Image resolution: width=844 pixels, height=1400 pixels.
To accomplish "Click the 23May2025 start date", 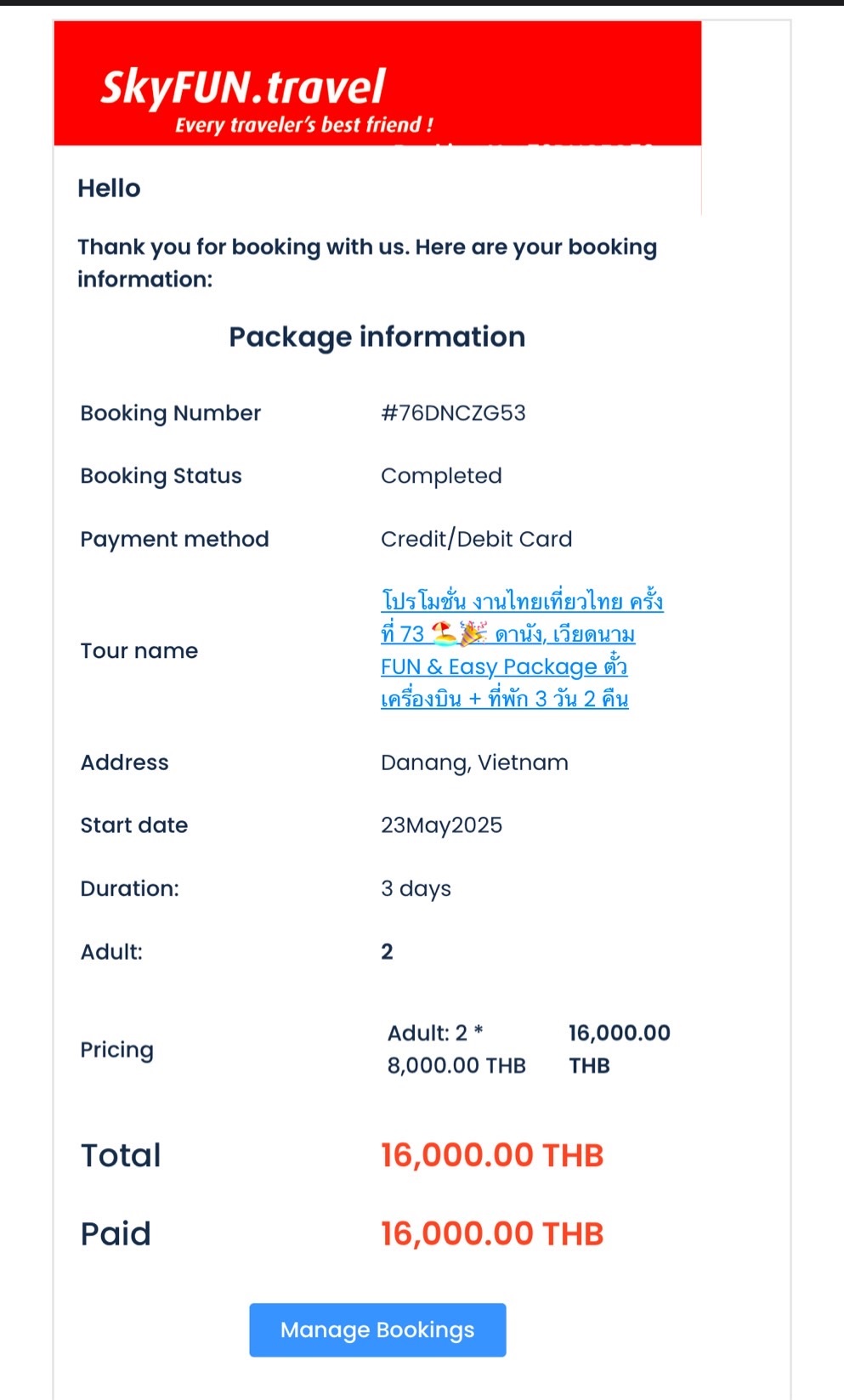I will [441, 825].
